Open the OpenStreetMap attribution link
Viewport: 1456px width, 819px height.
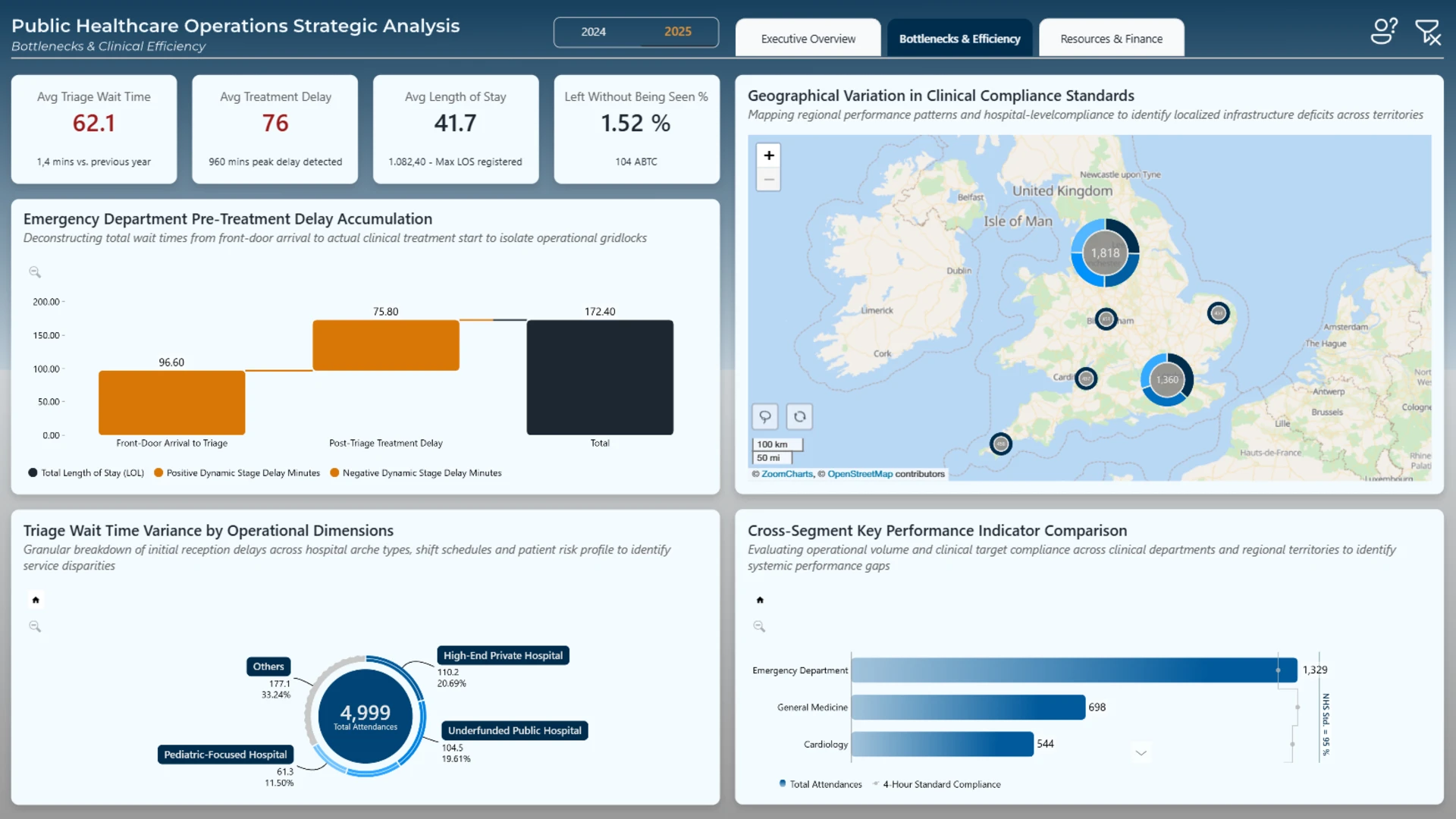(860, 474)
